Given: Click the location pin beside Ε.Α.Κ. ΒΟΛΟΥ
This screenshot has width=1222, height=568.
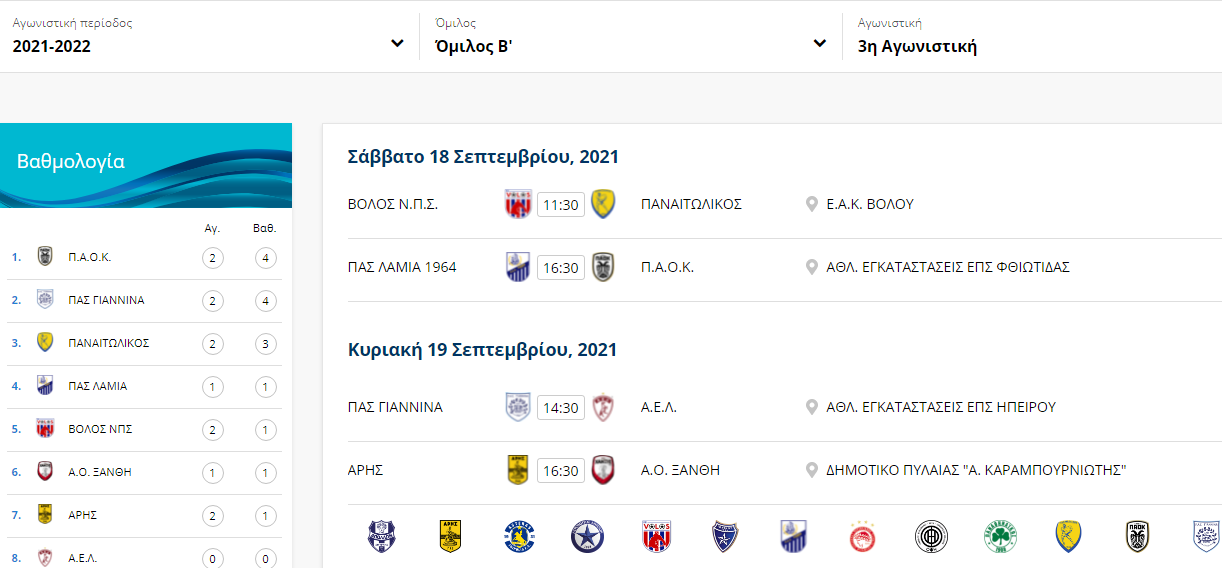Looking at the screenshot, I should [812, 204].
